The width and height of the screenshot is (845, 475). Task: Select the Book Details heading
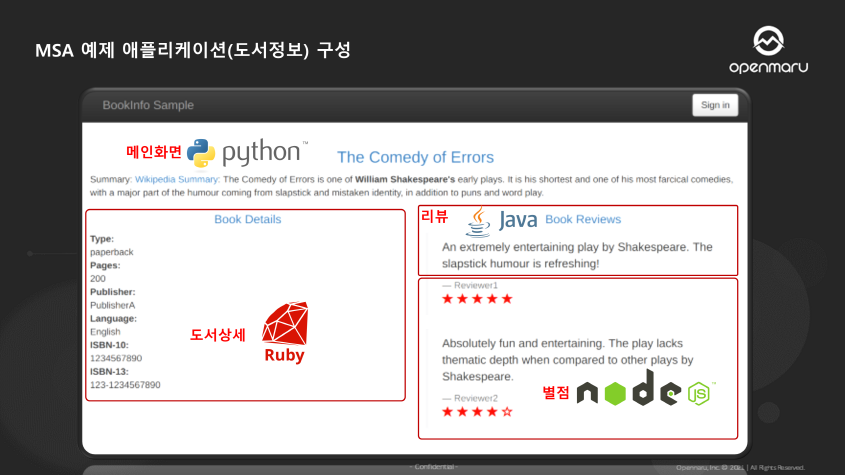point(247,219)
